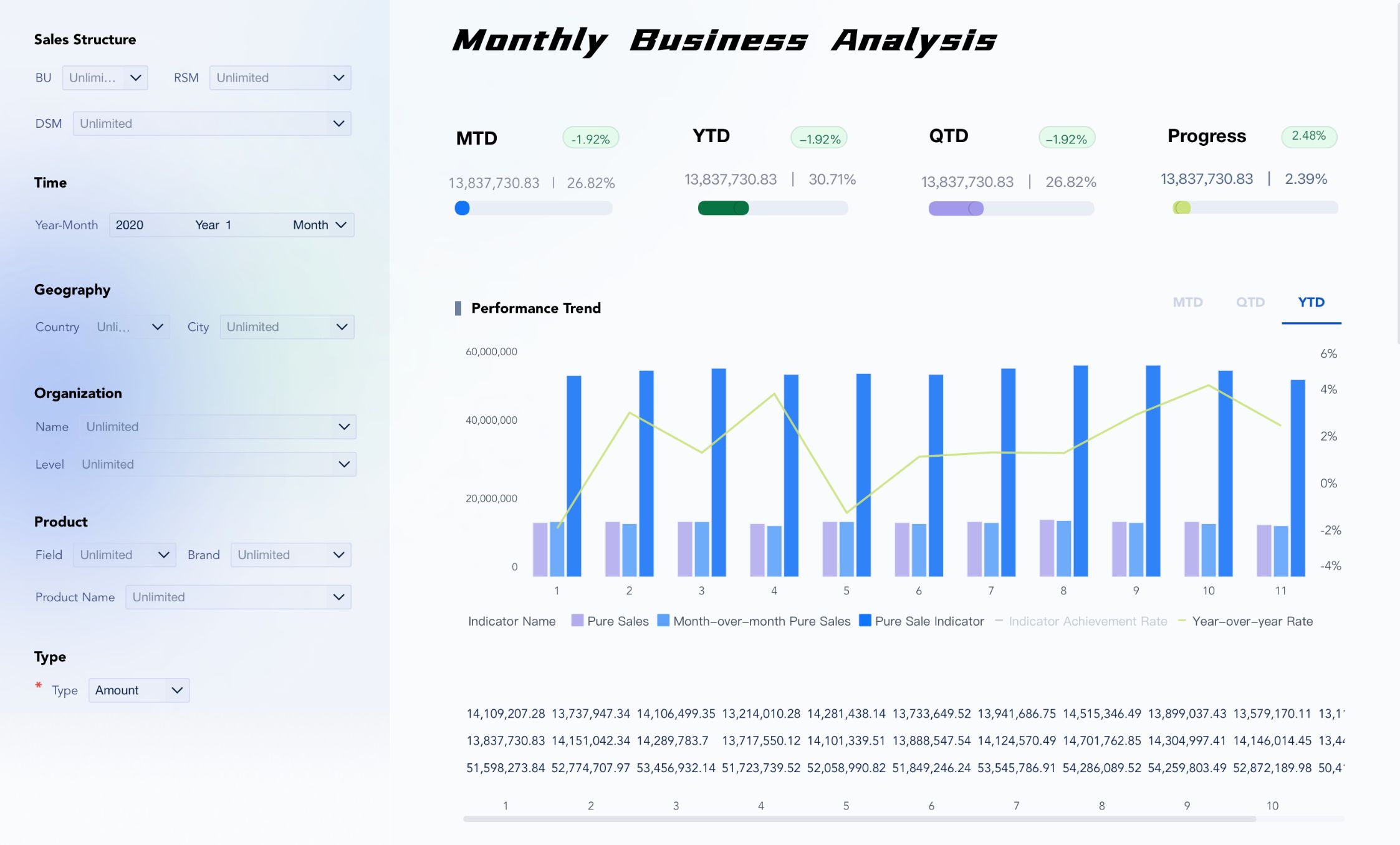Image resolution: width=1400 pixels, height=845 pixels.
Task: Toggle Pure Sales legend swatch
Action: click(577, 621)
